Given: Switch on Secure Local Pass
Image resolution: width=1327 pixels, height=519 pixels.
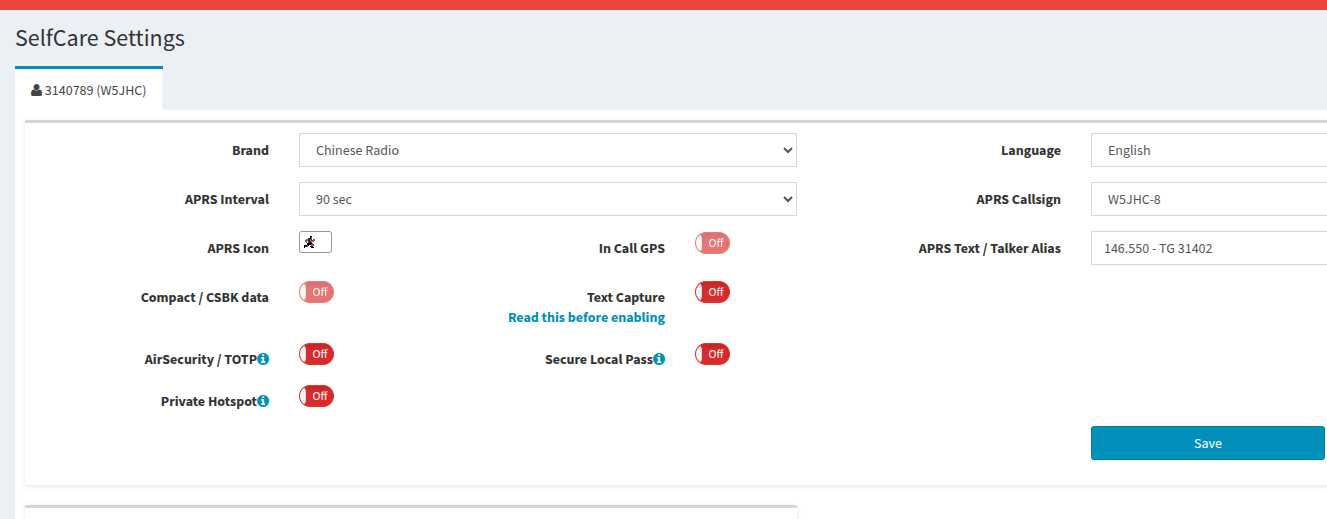Looking at the screenshot, I should [x=712, y=354].
